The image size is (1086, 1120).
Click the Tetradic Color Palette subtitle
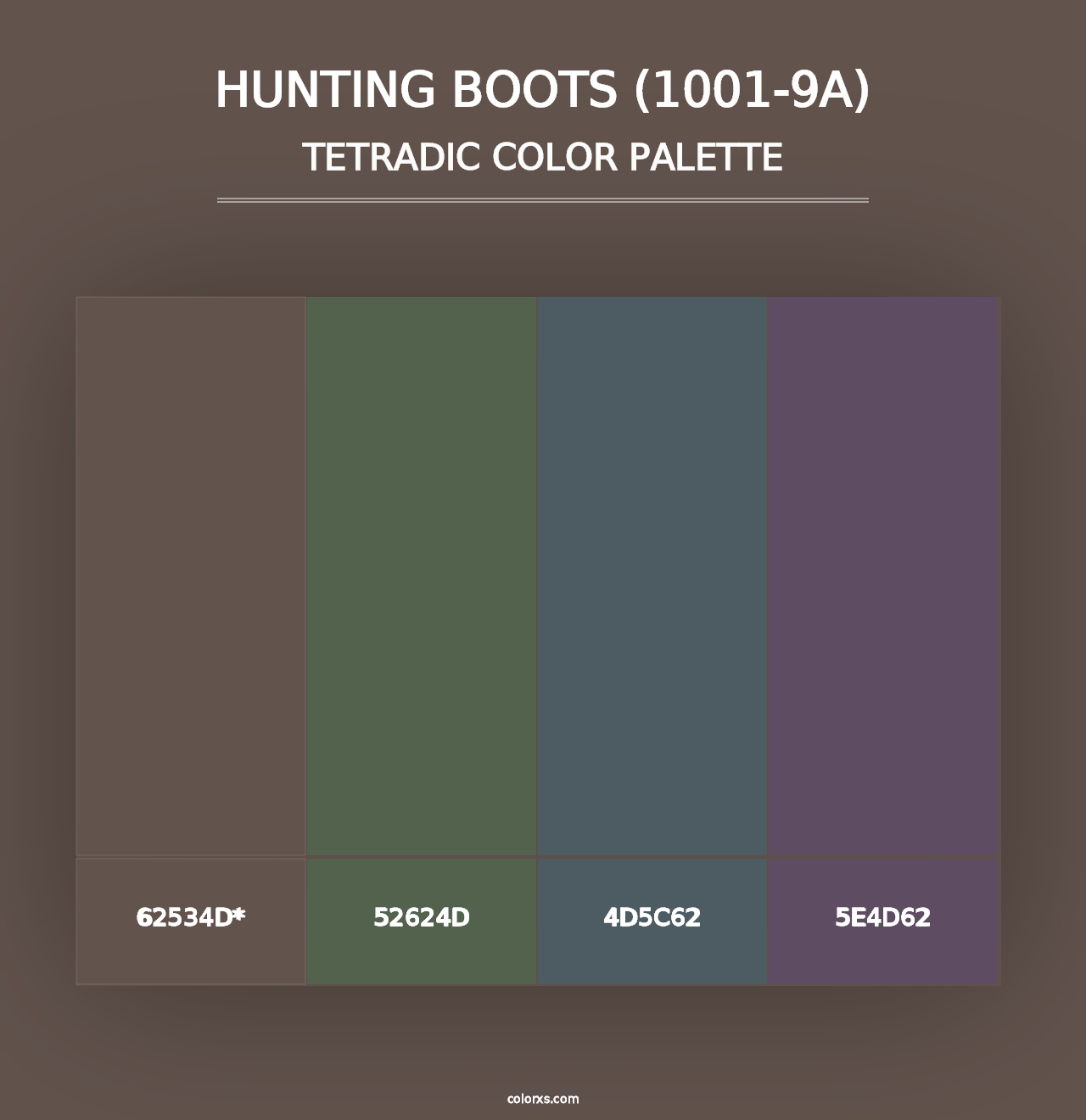tap(543, 157)
